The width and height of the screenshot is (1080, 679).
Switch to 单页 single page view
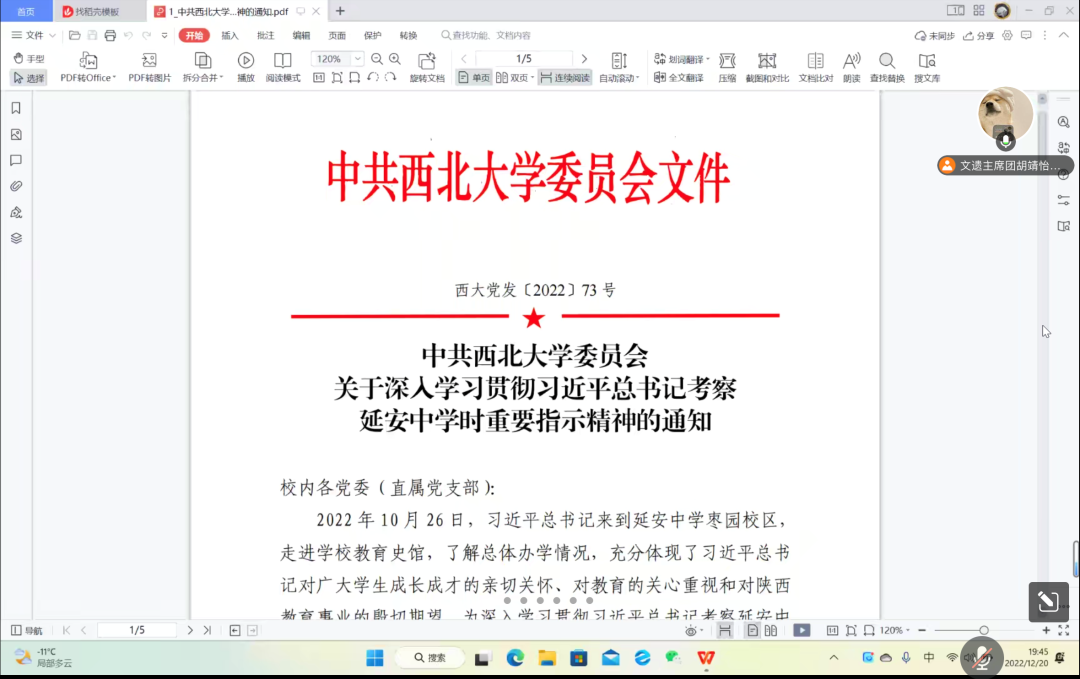474,77
